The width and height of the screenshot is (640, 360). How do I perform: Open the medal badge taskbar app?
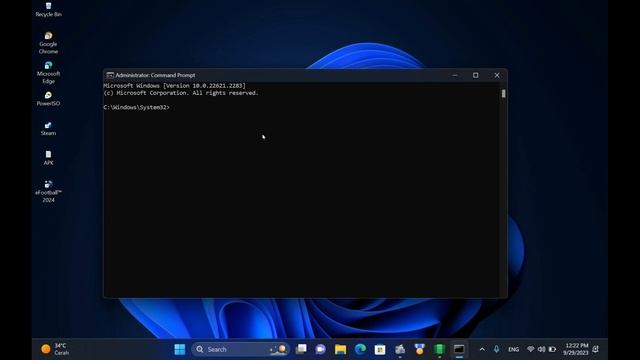pyautogui.click(x=420, y=349)
